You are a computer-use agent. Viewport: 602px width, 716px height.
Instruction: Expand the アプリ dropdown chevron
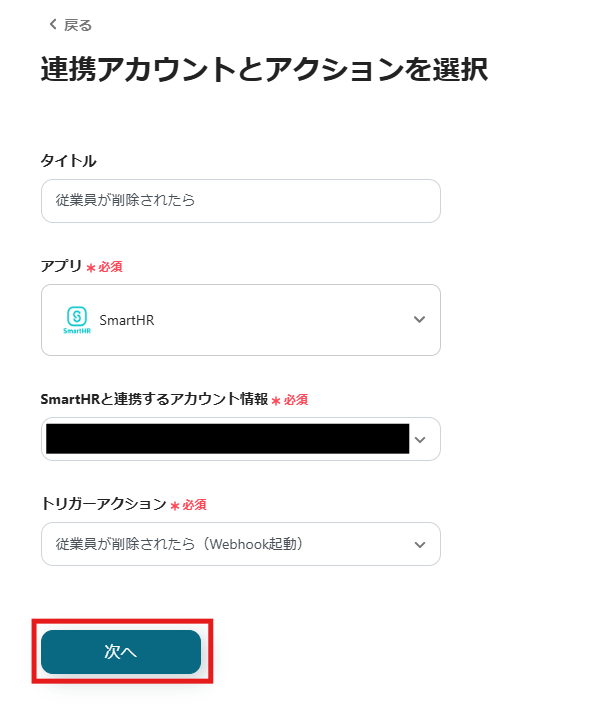pyautogui.click(x=419, y=320)
